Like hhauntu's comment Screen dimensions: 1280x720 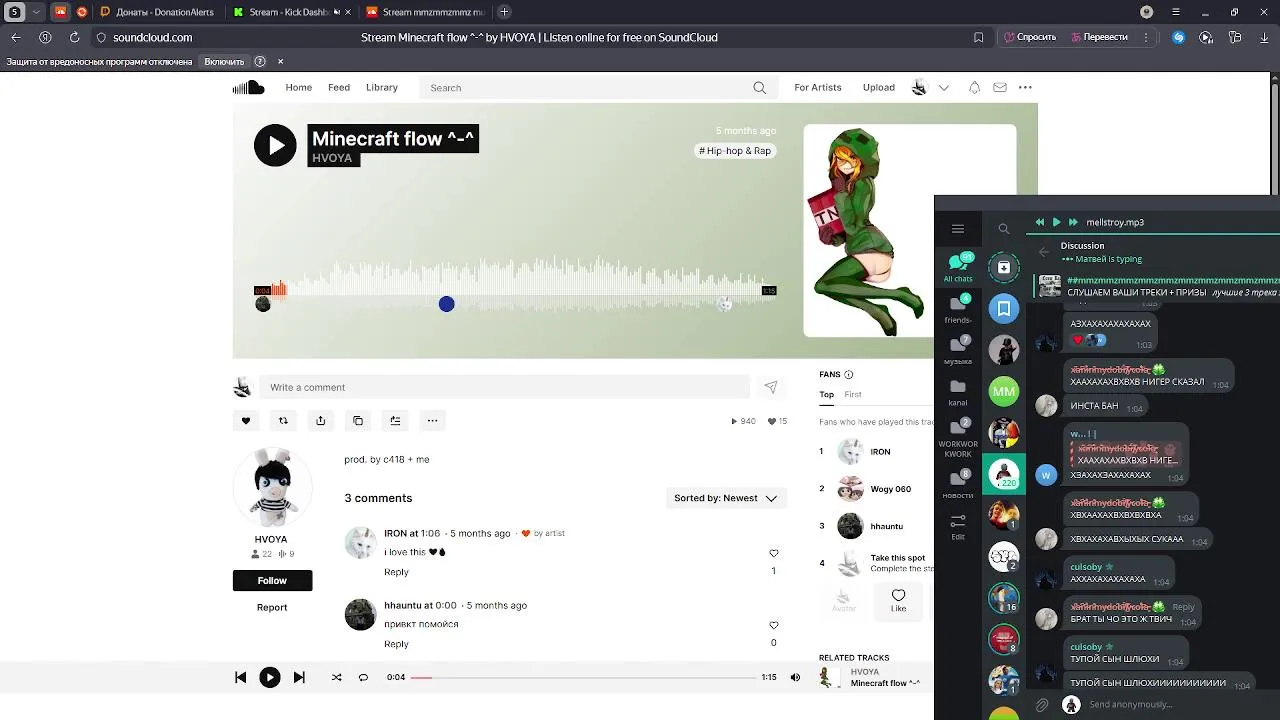click(773, 625)
